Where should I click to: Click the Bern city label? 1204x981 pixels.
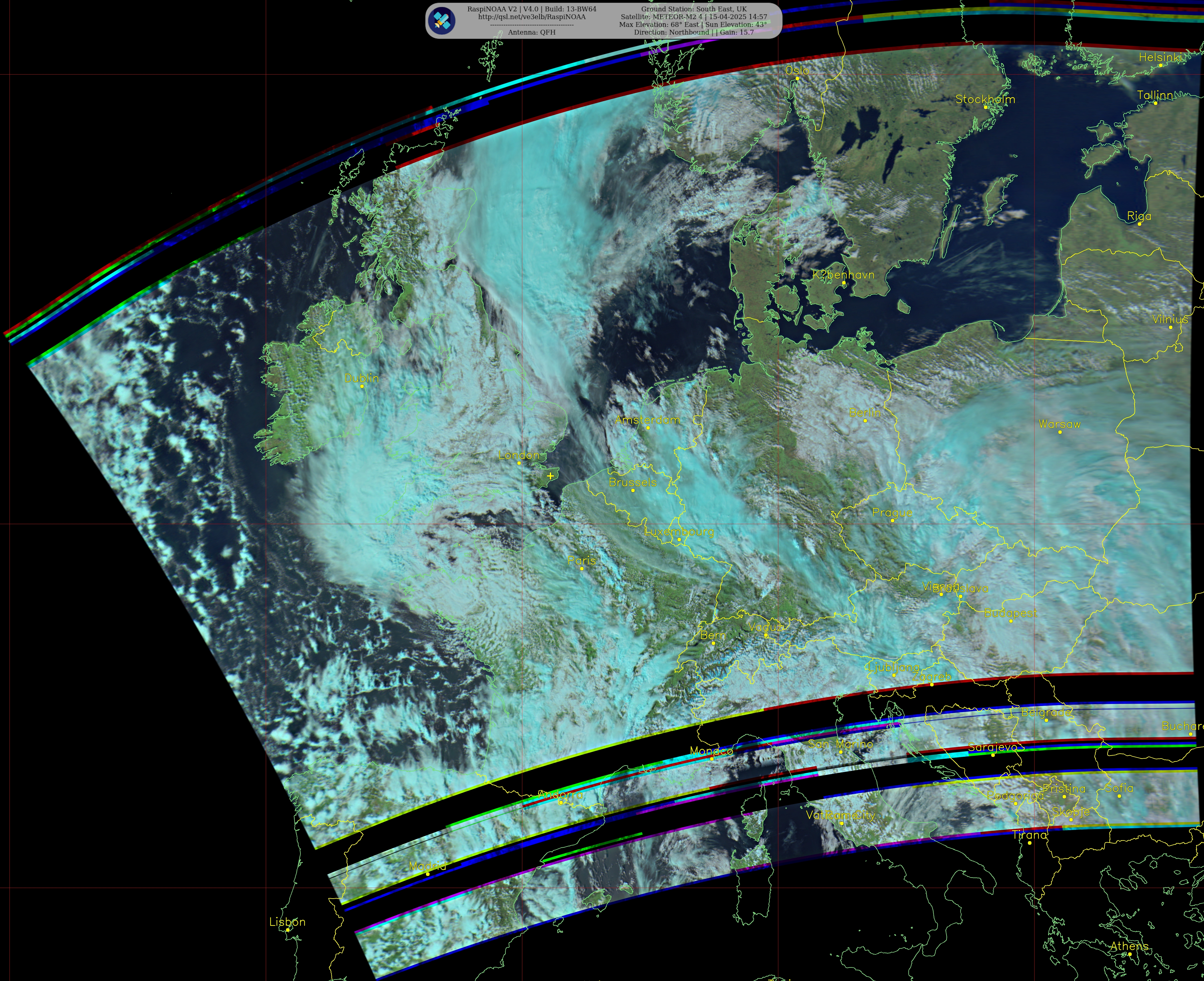pos(713,636)
